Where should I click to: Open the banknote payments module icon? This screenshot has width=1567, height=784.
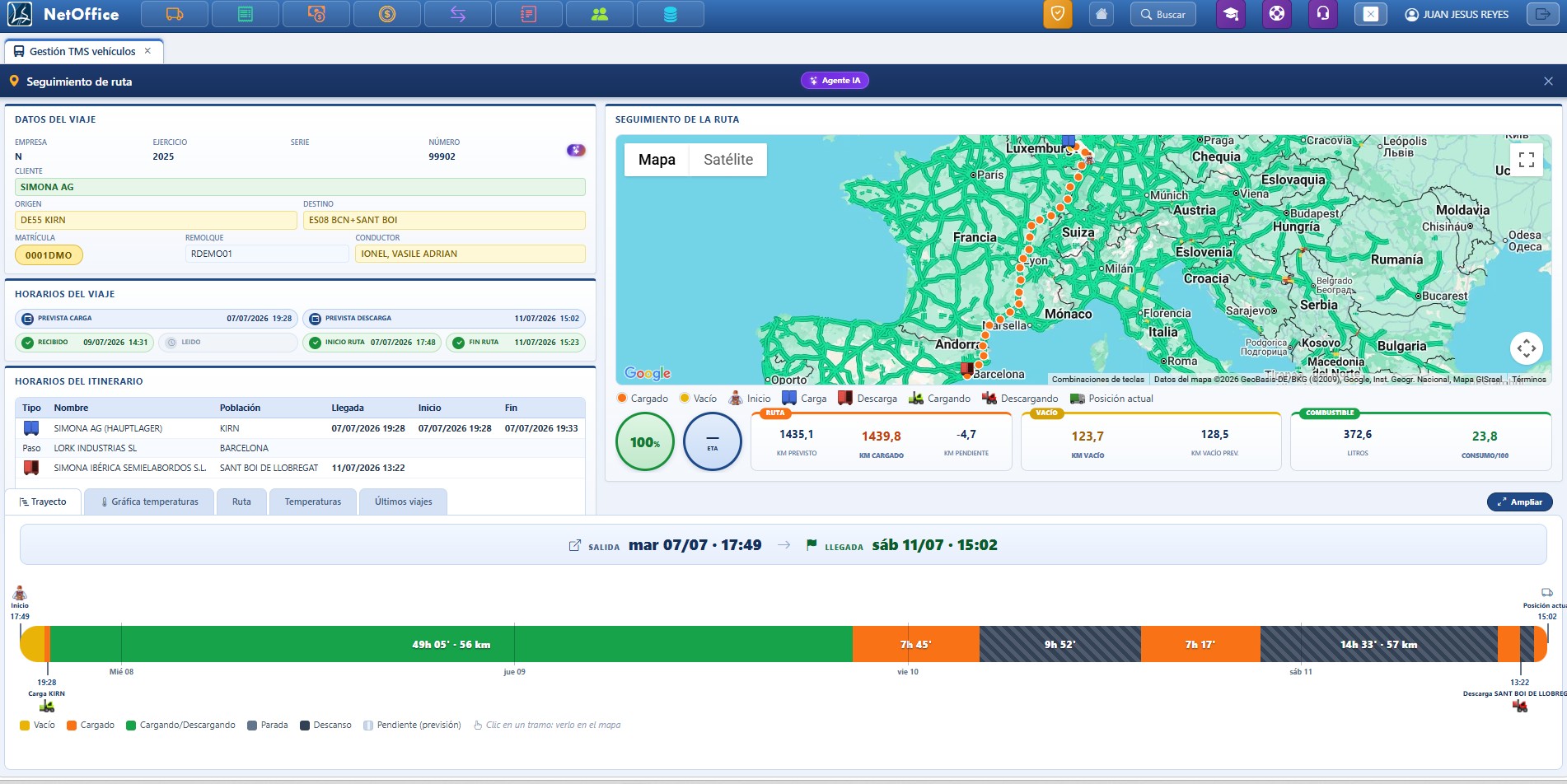[x=316, y=14]
